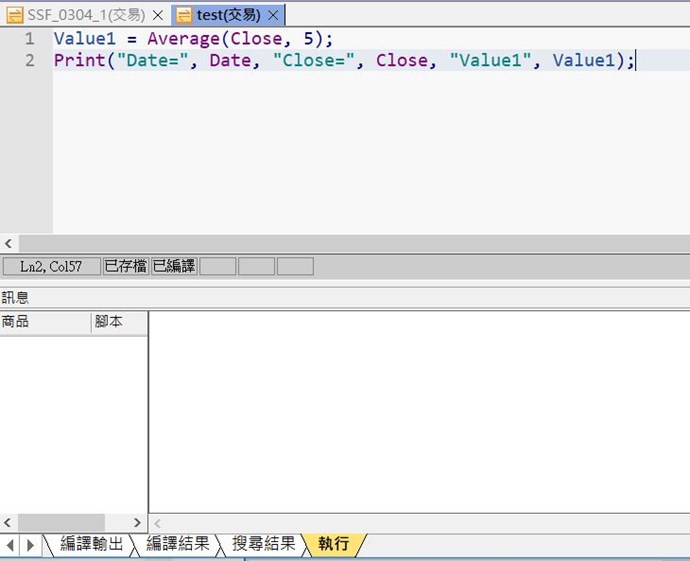This screenshot has height=561, width=690.
Task: Click the Ln2, Col57 status cell
Action: pyautogui.click(x=51, y=266)
